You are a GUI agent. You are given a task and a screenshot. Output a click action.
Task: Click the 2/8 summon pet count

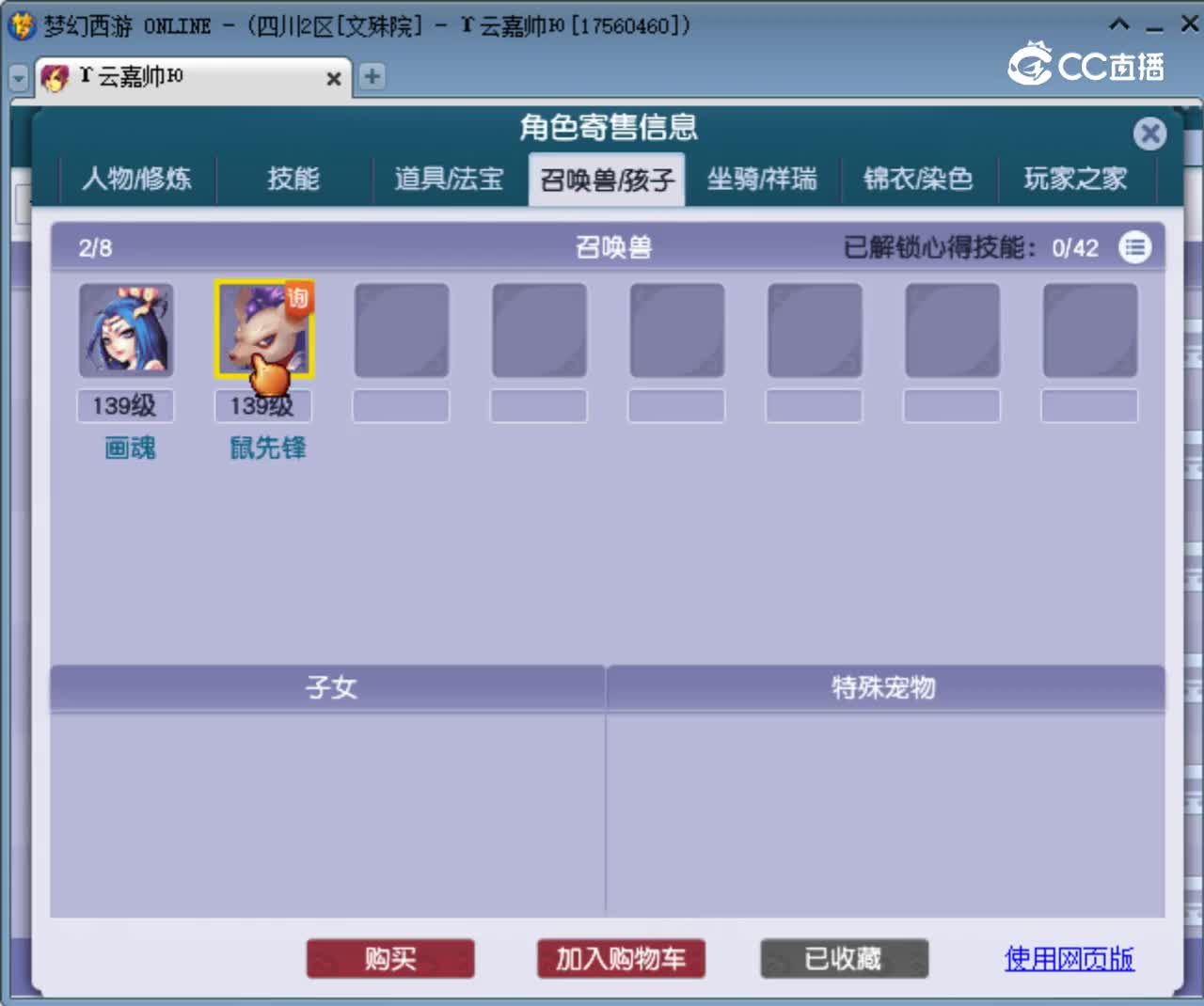coord(95,248)
